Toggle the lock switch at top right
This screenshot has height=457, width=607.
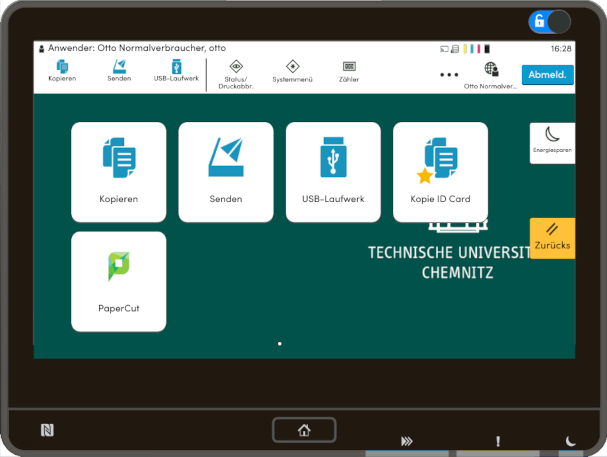click(549, 21)
